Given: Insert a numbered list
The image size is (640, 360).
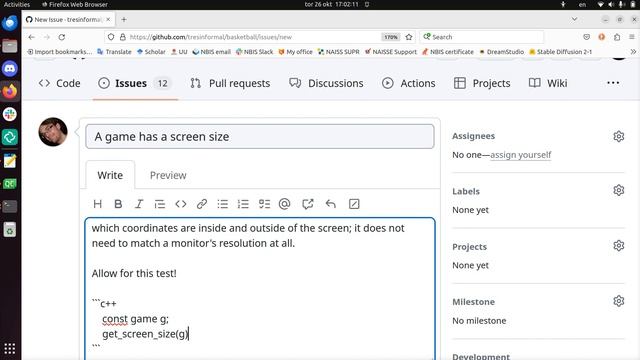Looking at the screenshot, I should pos(243,204).
